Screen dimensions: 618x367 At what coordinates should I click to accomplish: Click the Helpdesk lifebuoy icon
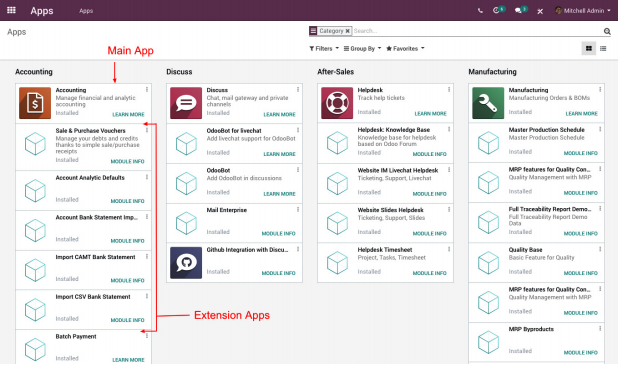[337, 103]
